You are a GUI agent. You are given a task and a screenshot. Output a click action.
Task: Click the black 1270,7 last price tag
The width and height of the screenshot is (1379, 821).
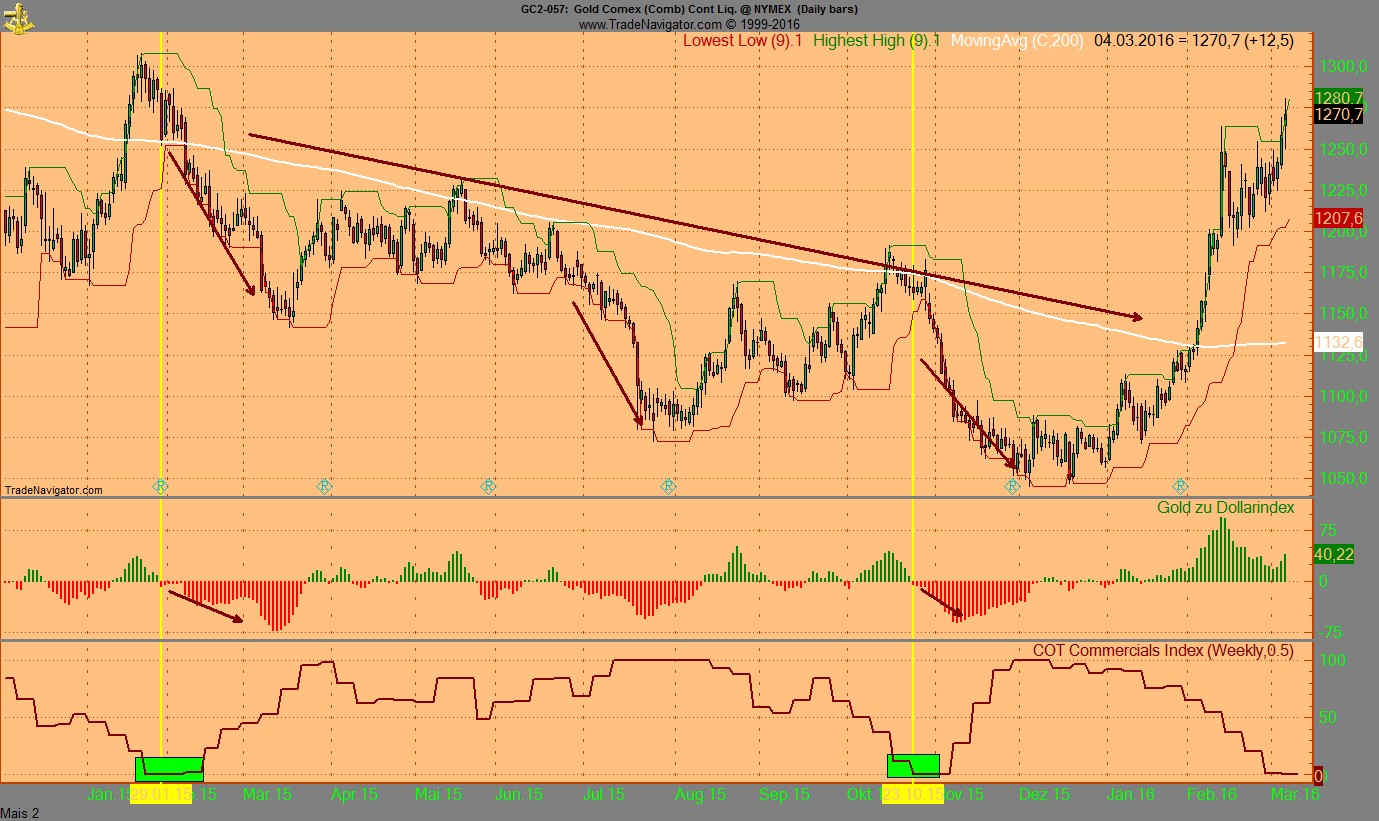point(1339,115)
